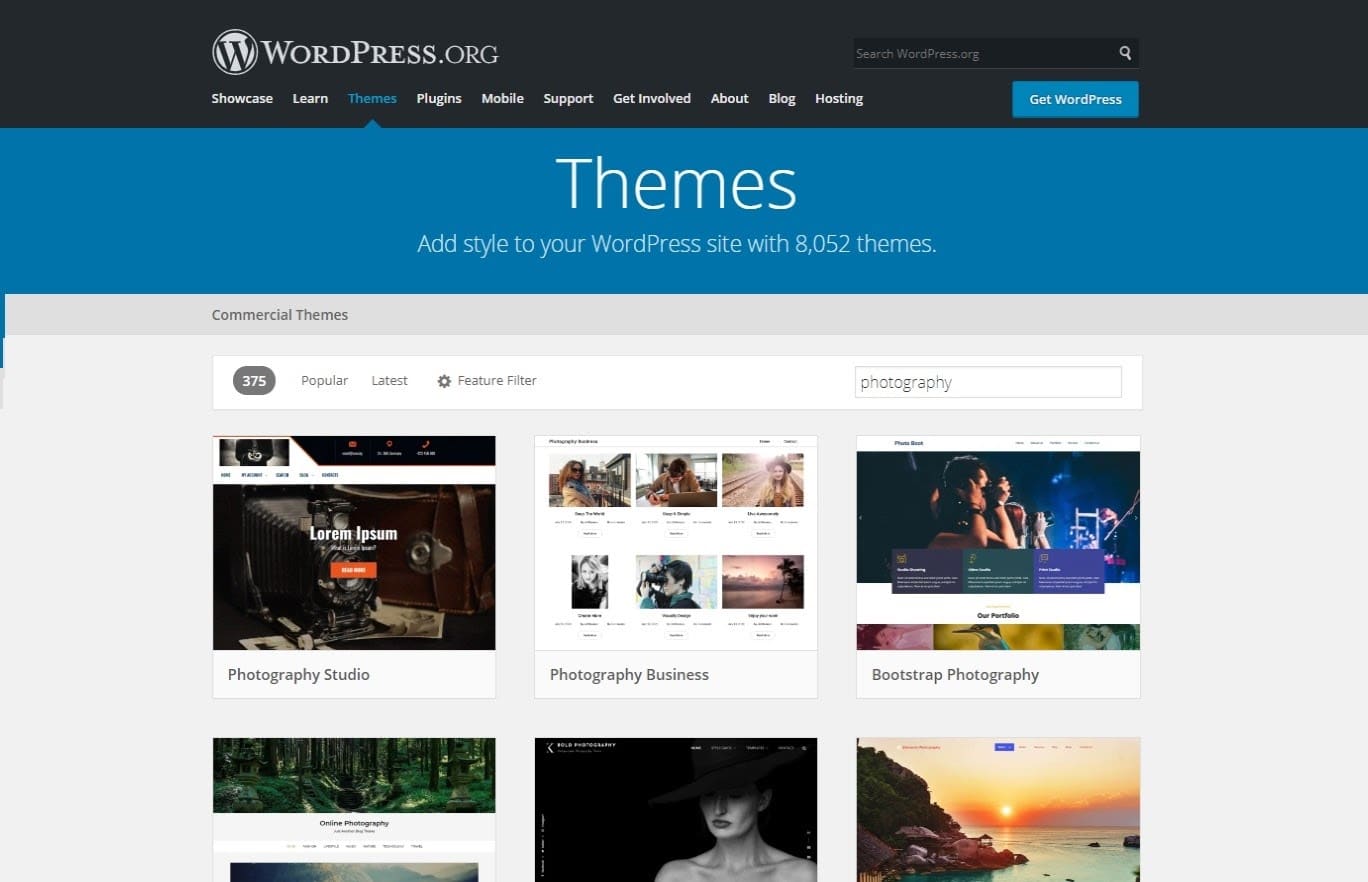Viewport: 1368px width, 882px height.
Task: Click the Get WordPress button
Action: click(1074, 99)
